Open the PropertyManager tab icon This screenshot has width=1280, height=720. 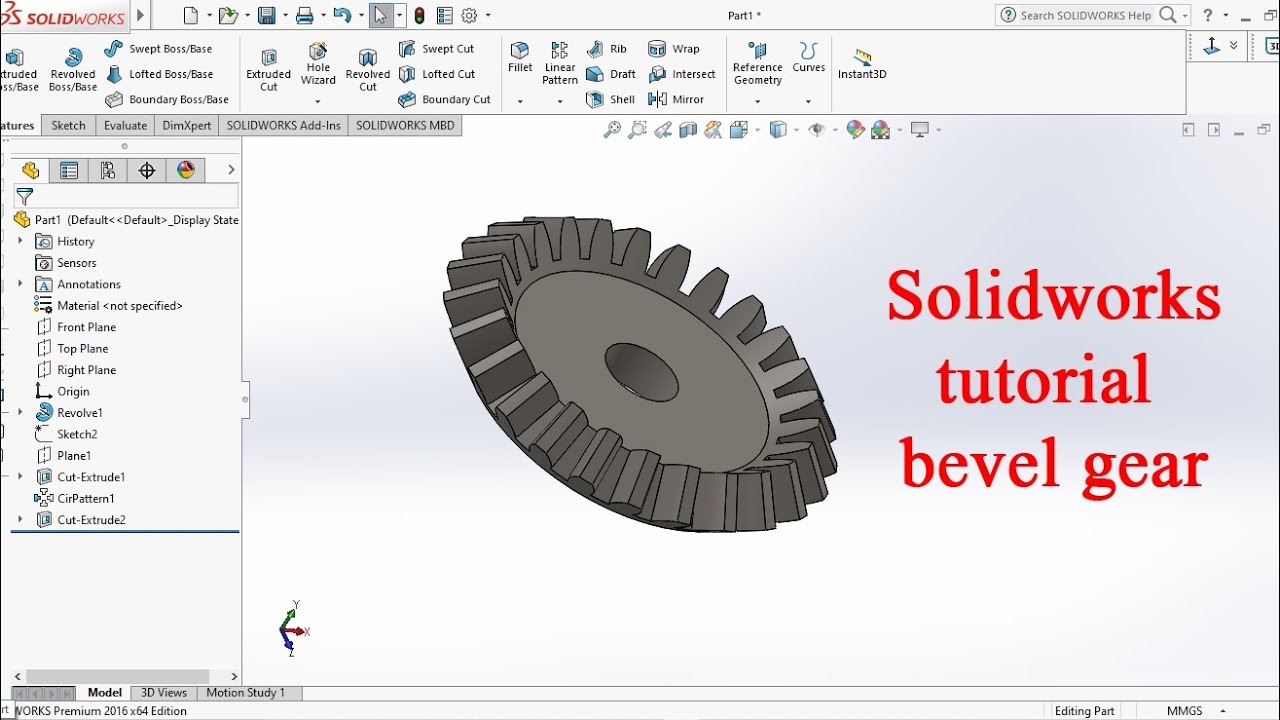(69, 170)
